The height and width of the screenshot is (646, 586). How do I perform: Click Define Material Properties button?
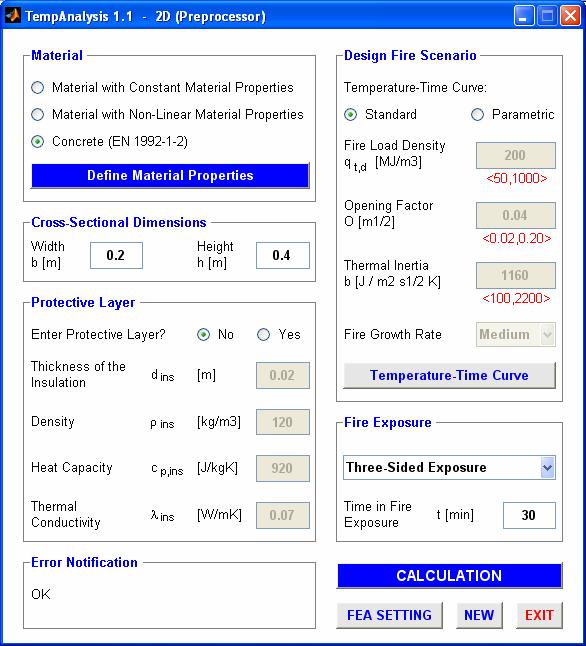coord(170,176)
